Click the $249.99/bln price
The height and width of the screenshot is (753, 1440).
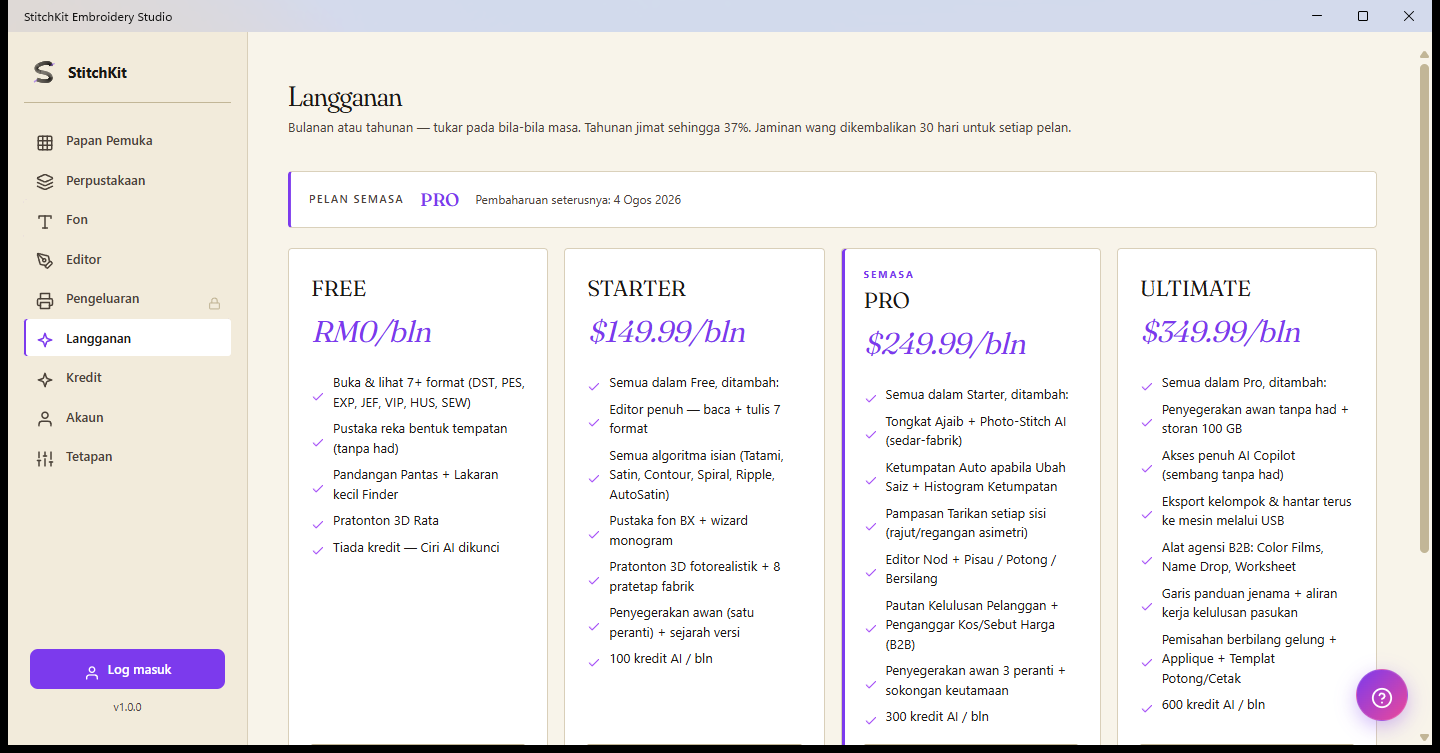[945, 344]
